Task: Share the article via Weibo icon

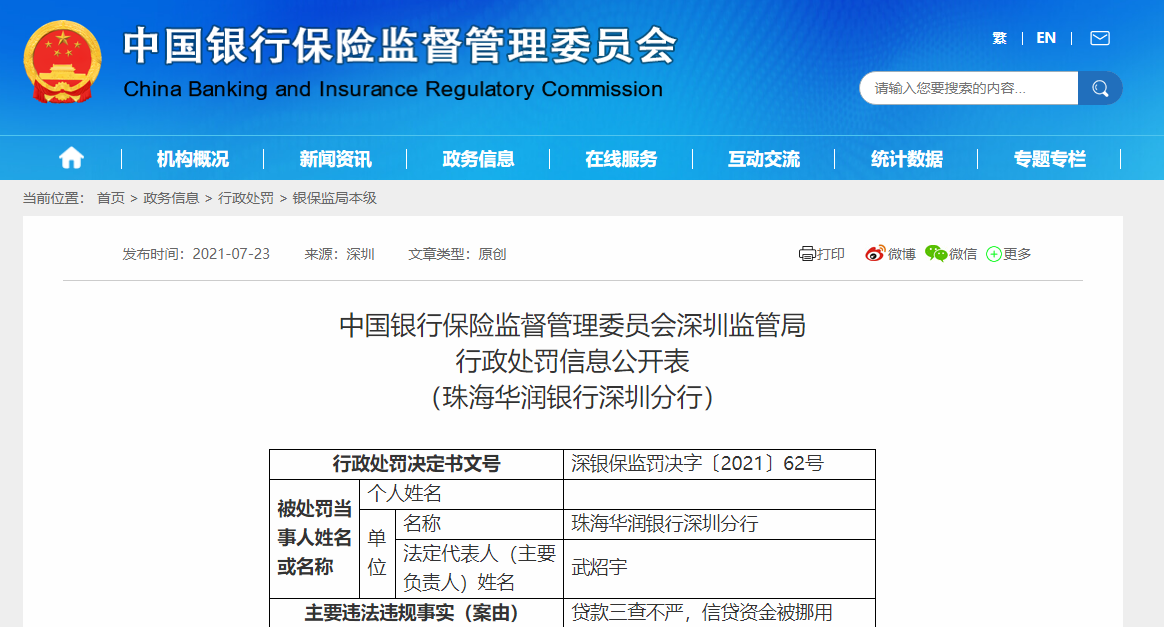Action: [875, 254]
